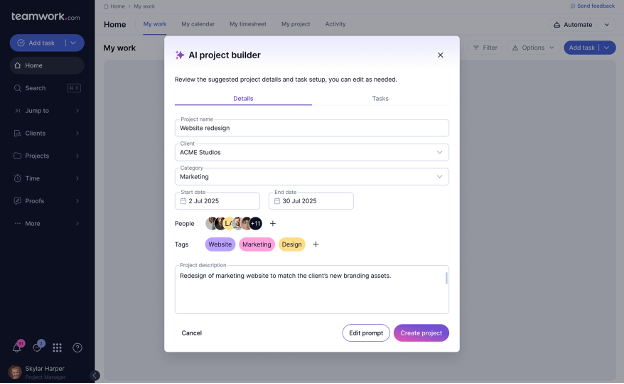Viewport: 624px width, 384px height.
Task: Click the Send feedback icon
Action: coord(573,6)
